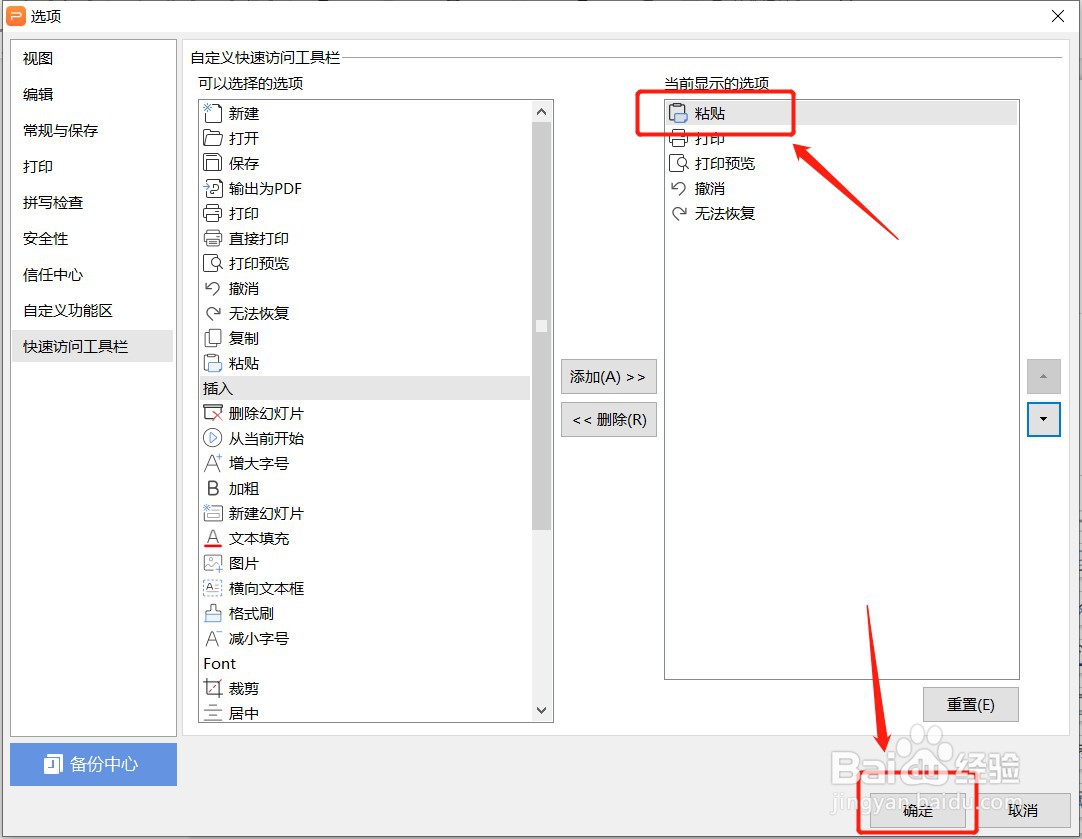Select the 撤消 undo icon in left list
The height and width of the screenshot is (839, 1082).
pyautogui.click(x=213, y=288)
